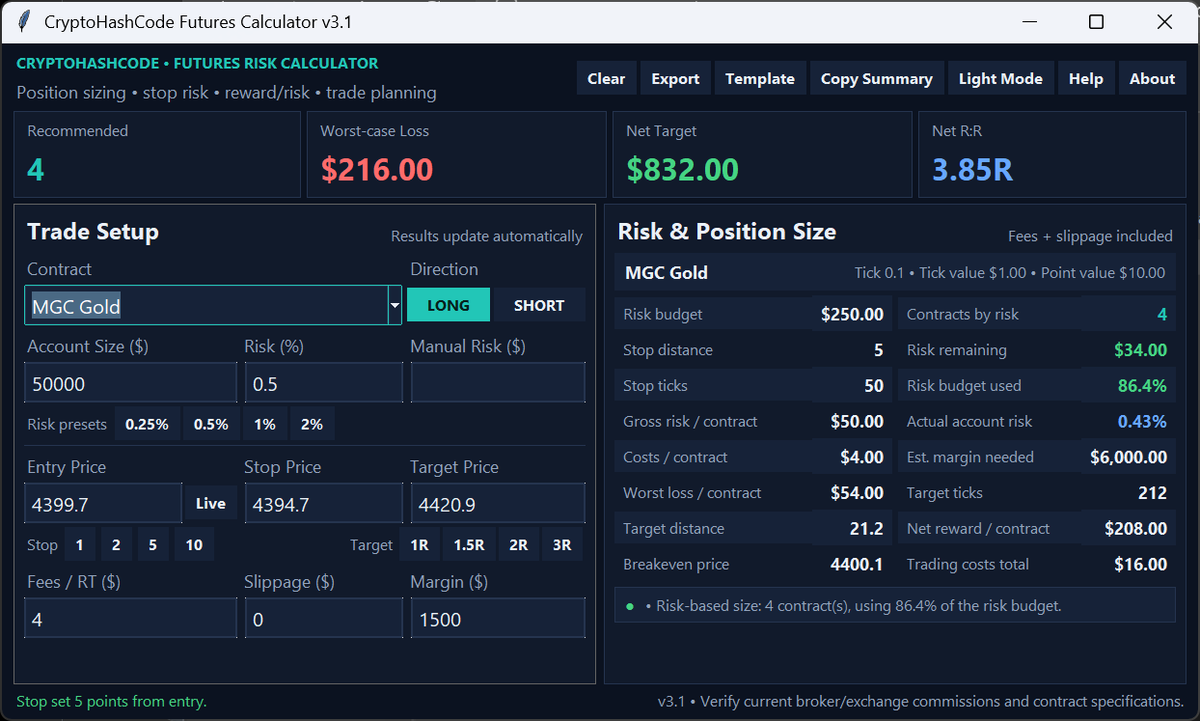Click the Risk remaining $34.00 value
The height and width of the screenshot is (721, 1200).
(1140, 350)
